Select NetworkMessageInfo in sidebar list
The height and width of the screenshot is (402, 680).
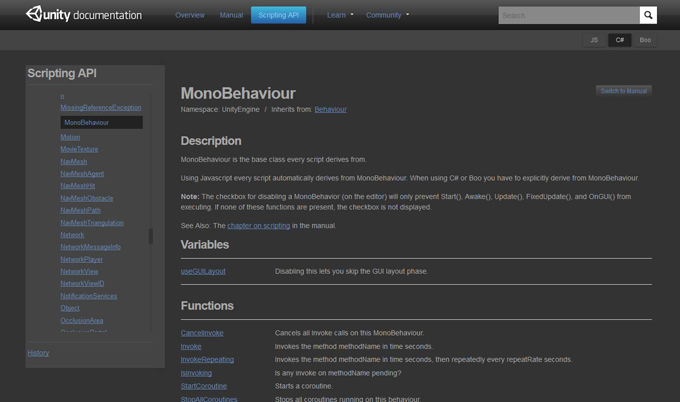point(91,247)
